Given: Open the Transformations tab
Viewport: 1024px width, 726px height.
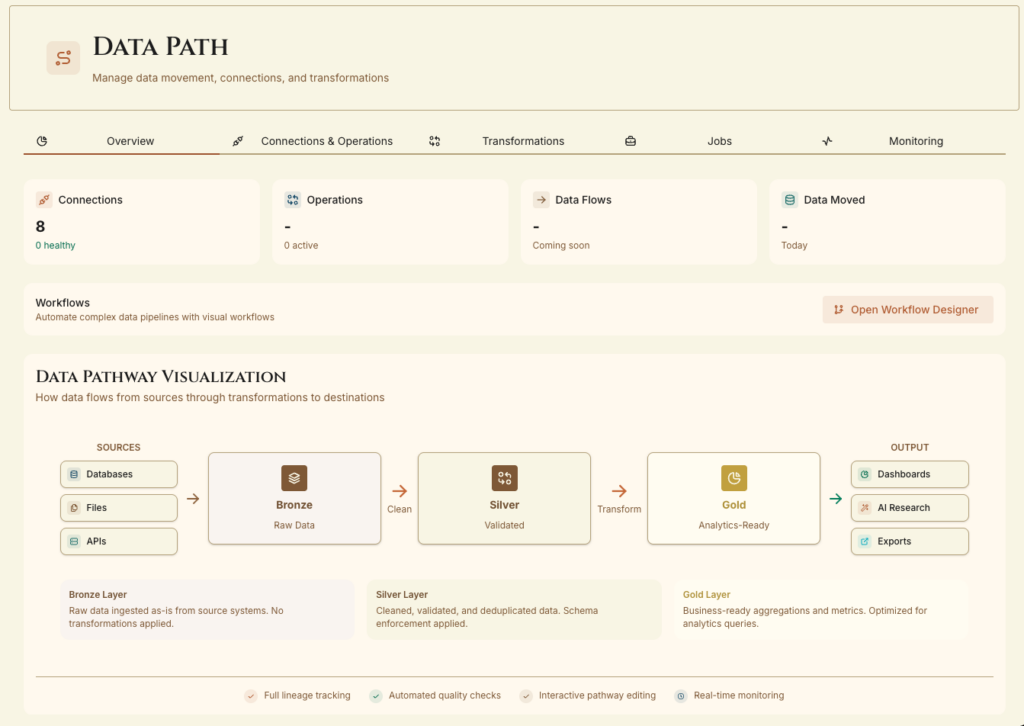Looking at the screenshot, I should point(522,141).
